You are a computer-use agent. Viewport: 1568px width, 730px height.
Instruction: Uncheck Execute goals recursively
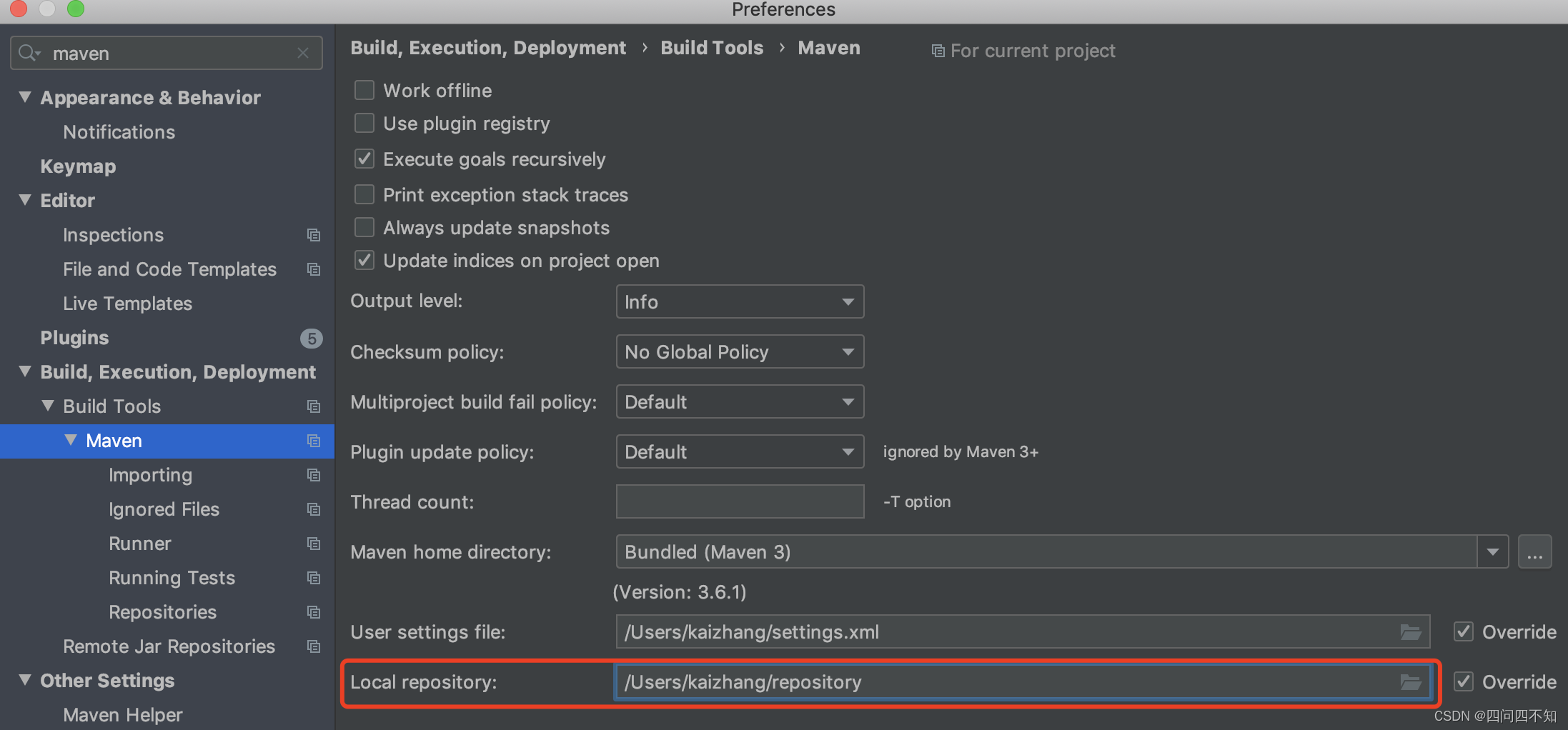pyautogui.click(x=364, y=159)
